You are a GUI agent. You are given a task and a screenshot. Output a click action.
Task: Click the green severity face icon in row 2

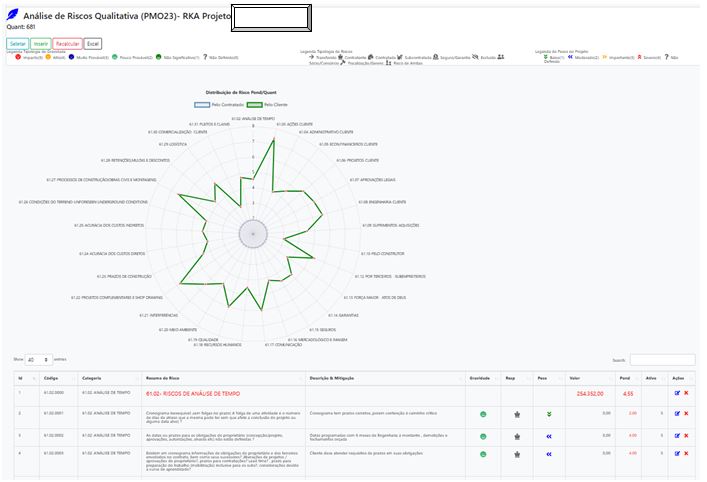(x=483, y=413)
